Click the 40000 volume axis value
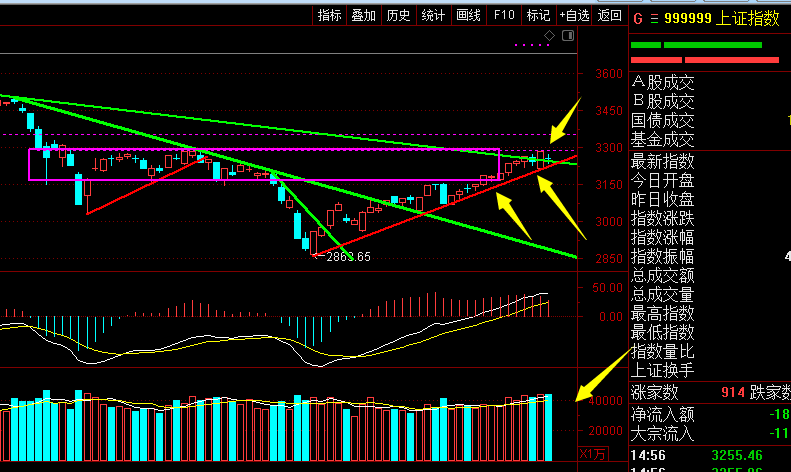The image size is (791, 472). point(605,401)
